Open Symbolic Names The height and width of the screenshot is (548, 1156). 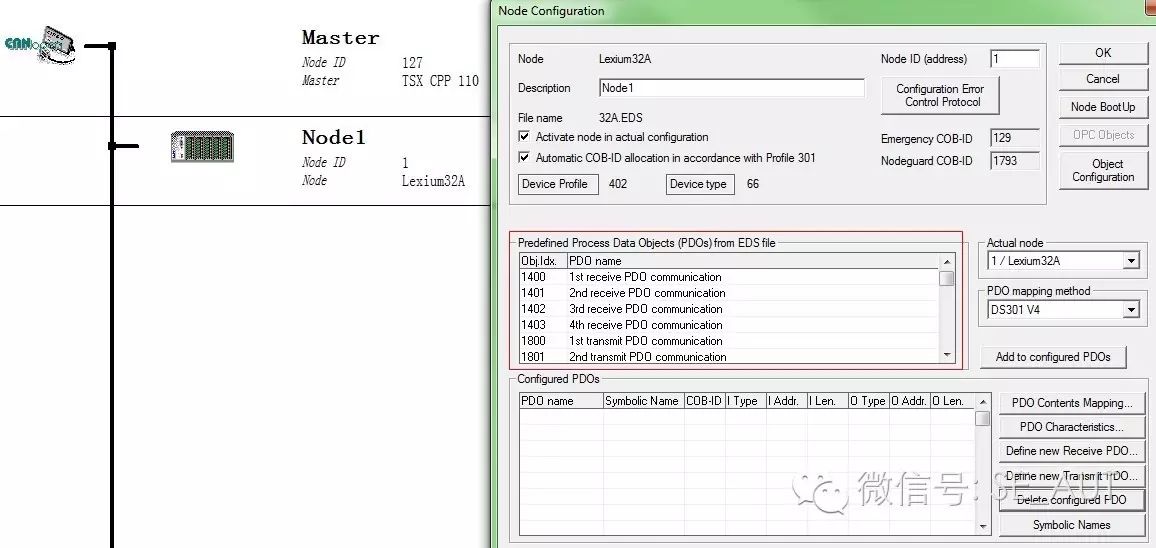(1072, 525)
